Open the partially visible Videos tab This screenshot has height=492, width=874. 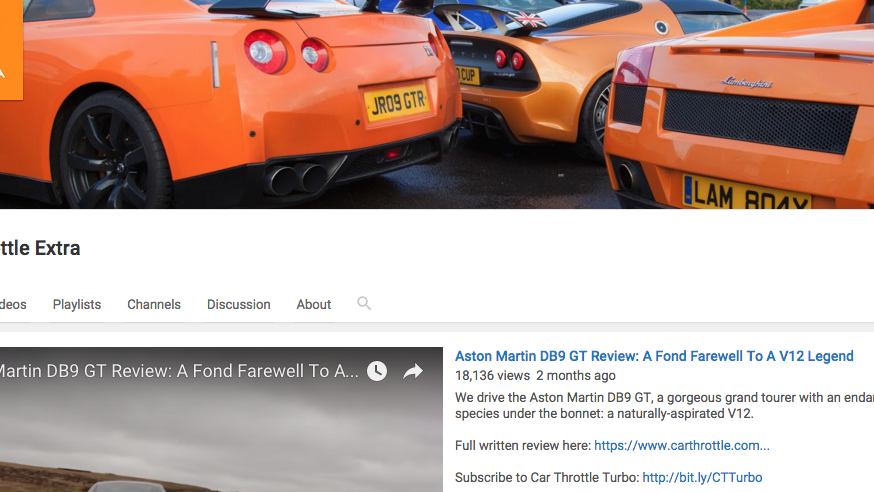[x=13, y=304]
